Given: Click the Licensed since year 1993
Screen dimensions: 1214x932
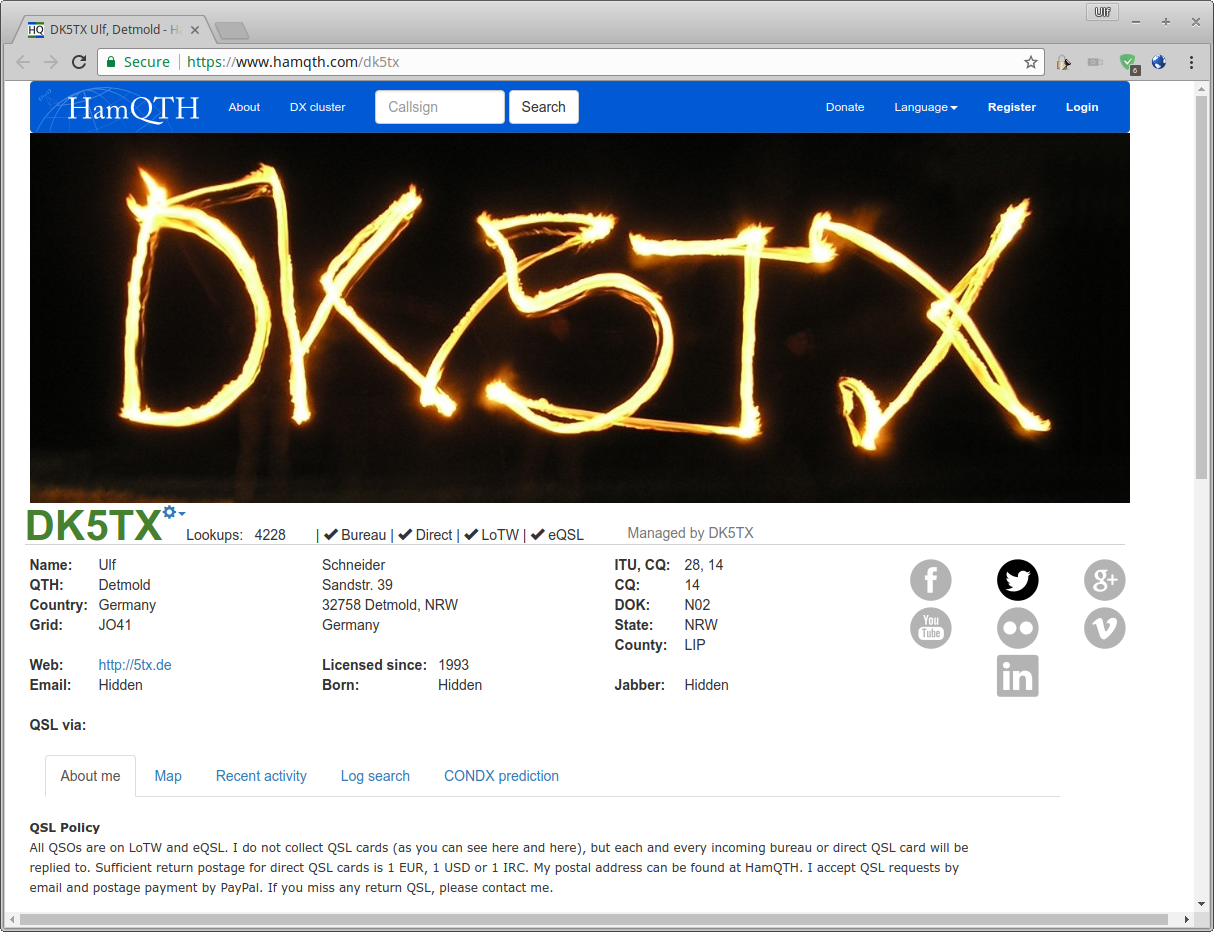Looking at the screenshot, I should (x=453, y=665).
